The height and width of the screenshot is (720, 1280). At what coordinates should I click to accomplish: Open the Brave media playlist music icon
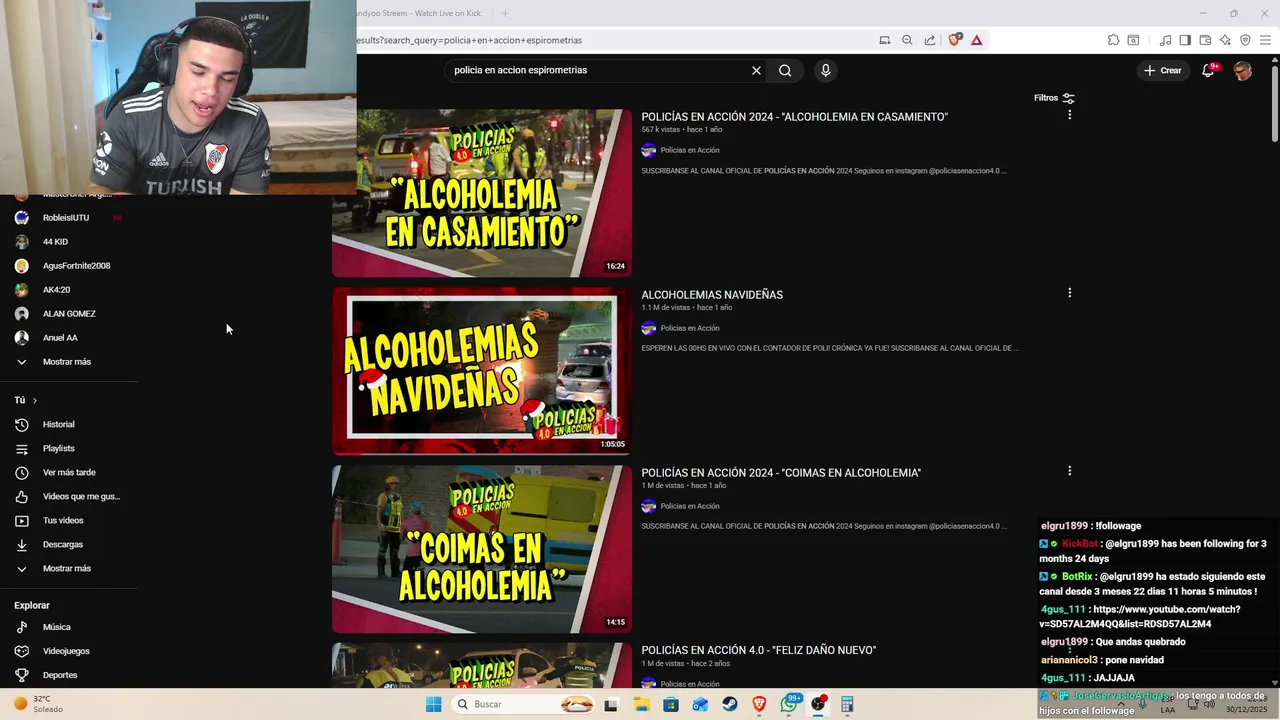click(x=1165, y=40)
